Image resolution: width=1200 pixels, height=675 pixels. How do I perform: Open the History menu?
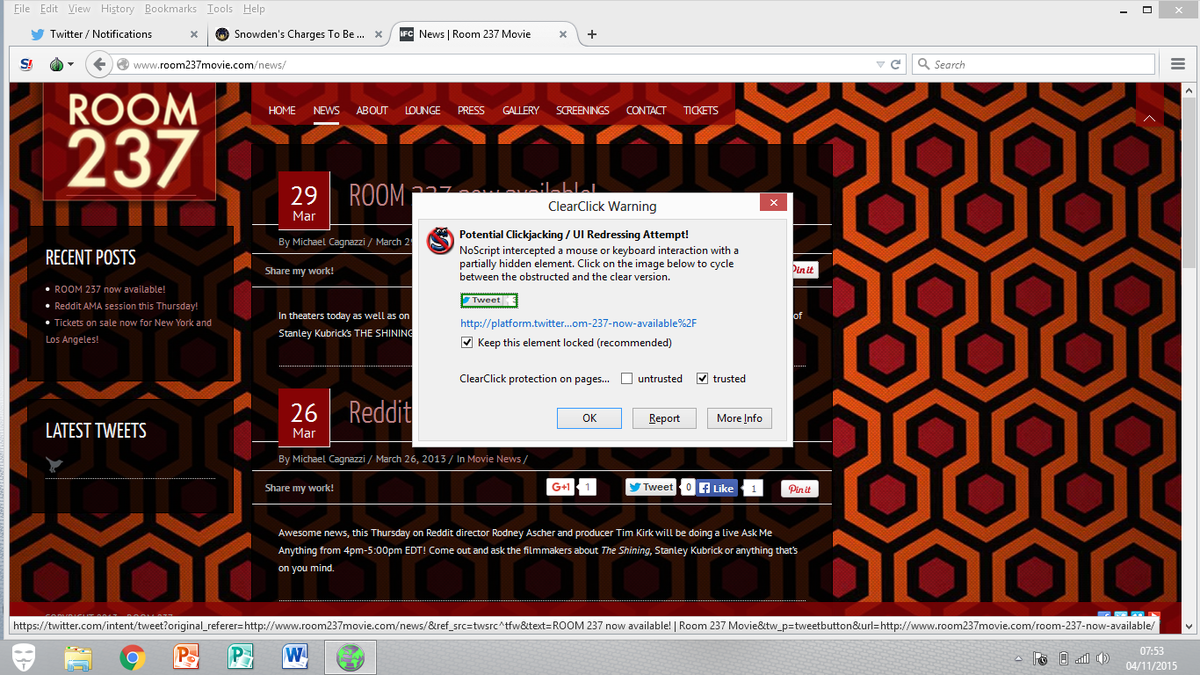click(117, 8)
